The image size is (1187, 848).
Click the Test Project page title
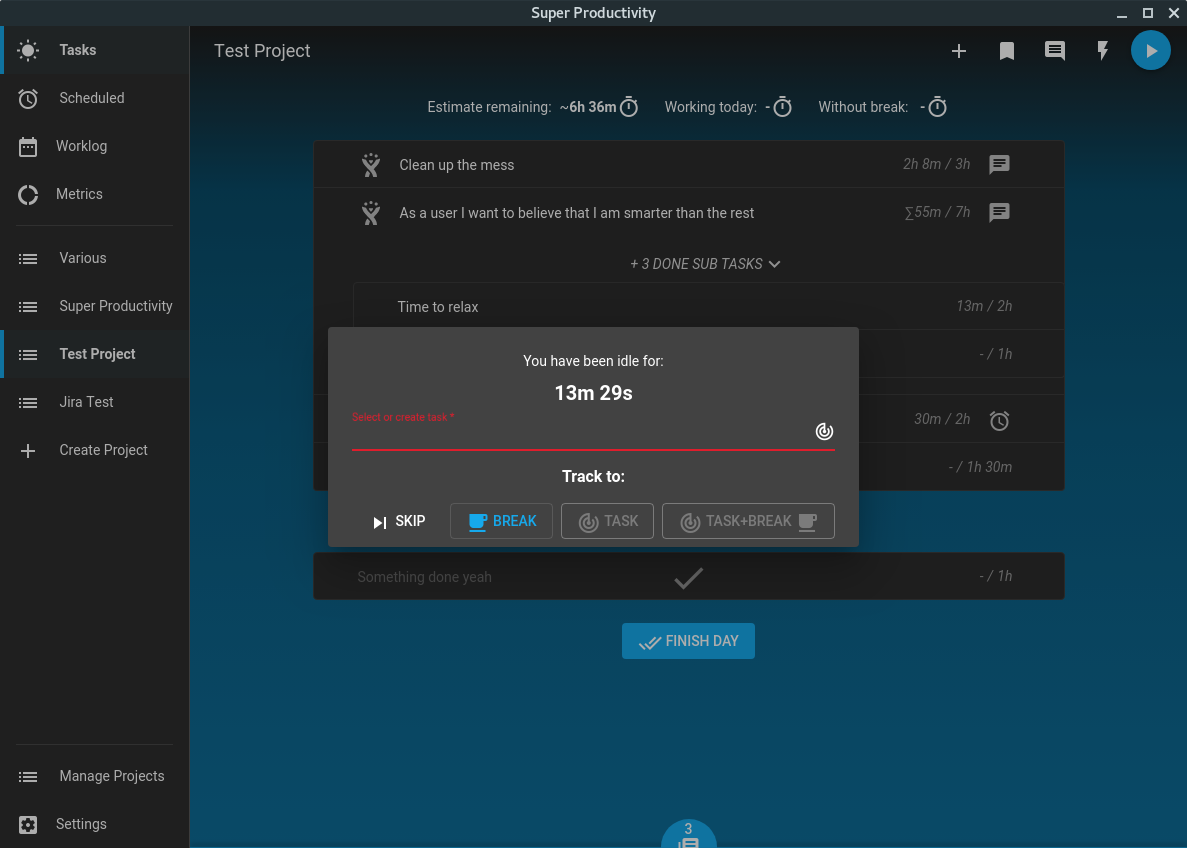tap(262, 51)
